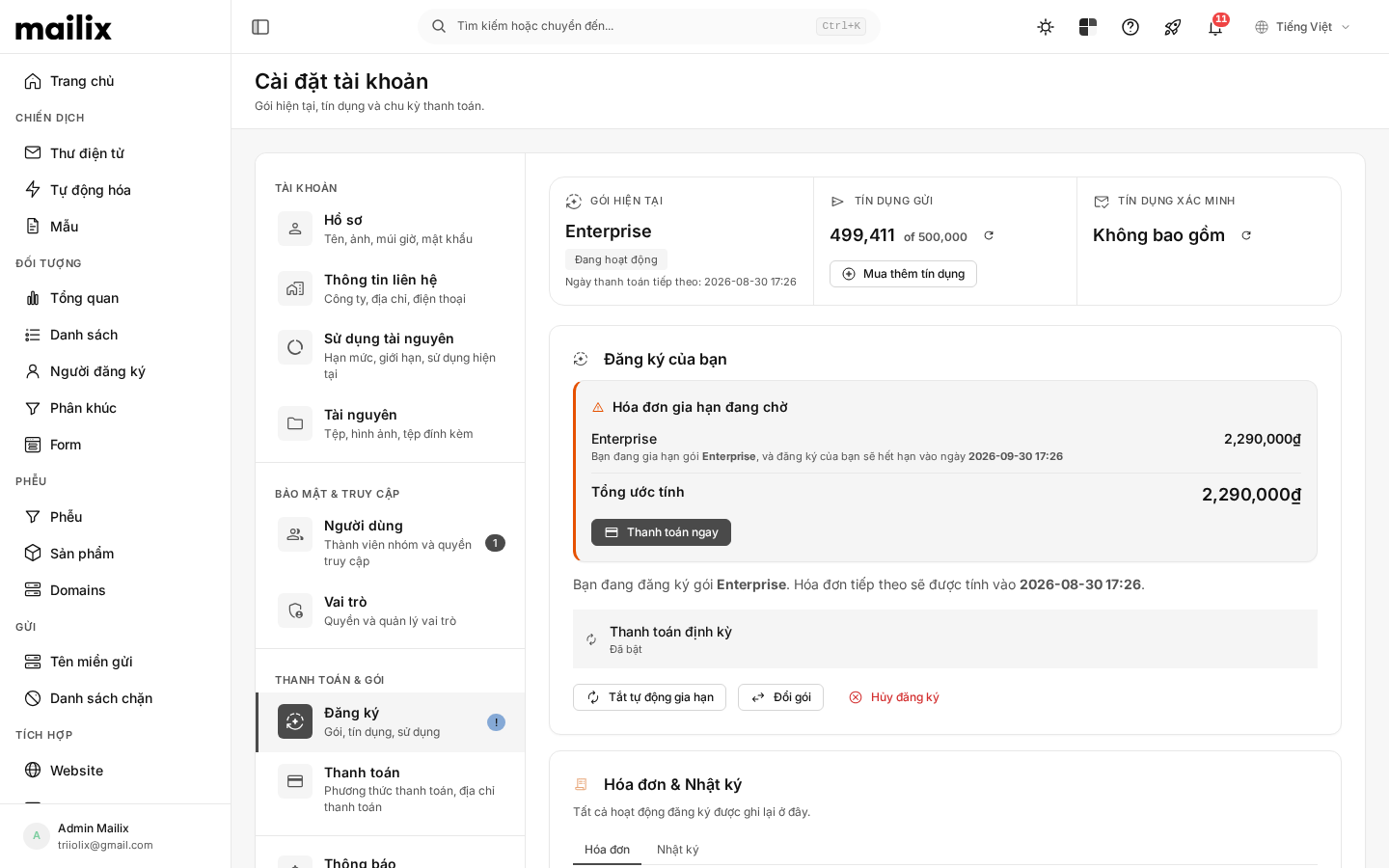The height and width of the screenshot is (868, 1389).
Task: Open the help question mark icon
Action: (x=1130, y=27)
